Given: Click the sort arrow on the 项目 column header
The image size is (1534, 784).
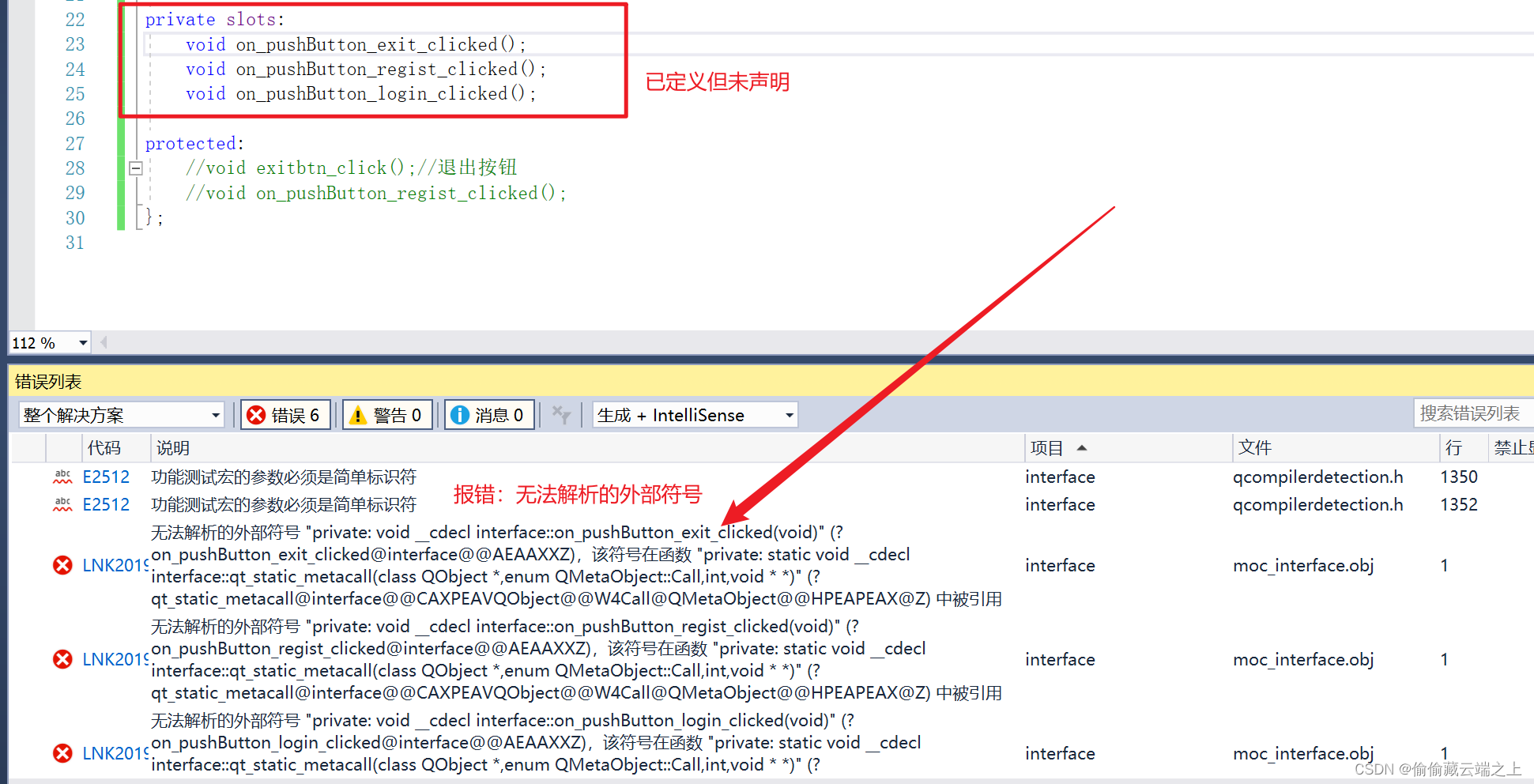Looking at the screenshot, I should coord(1082,447).
